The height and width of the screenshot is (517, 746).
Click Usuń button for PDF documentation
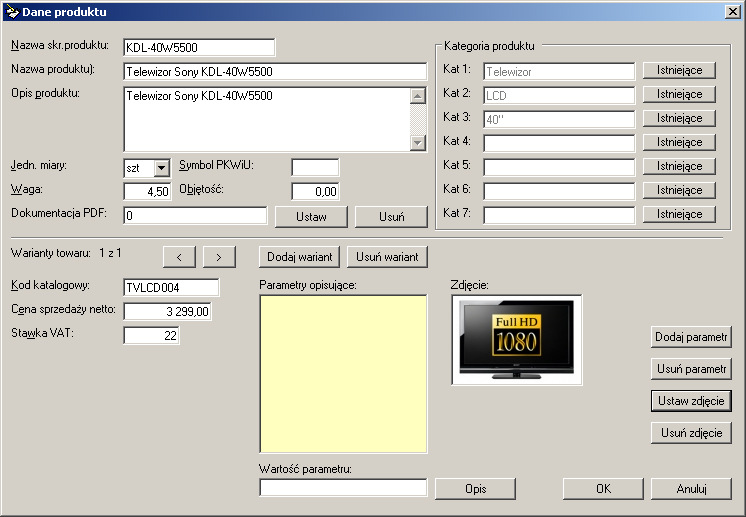(392, 217)
